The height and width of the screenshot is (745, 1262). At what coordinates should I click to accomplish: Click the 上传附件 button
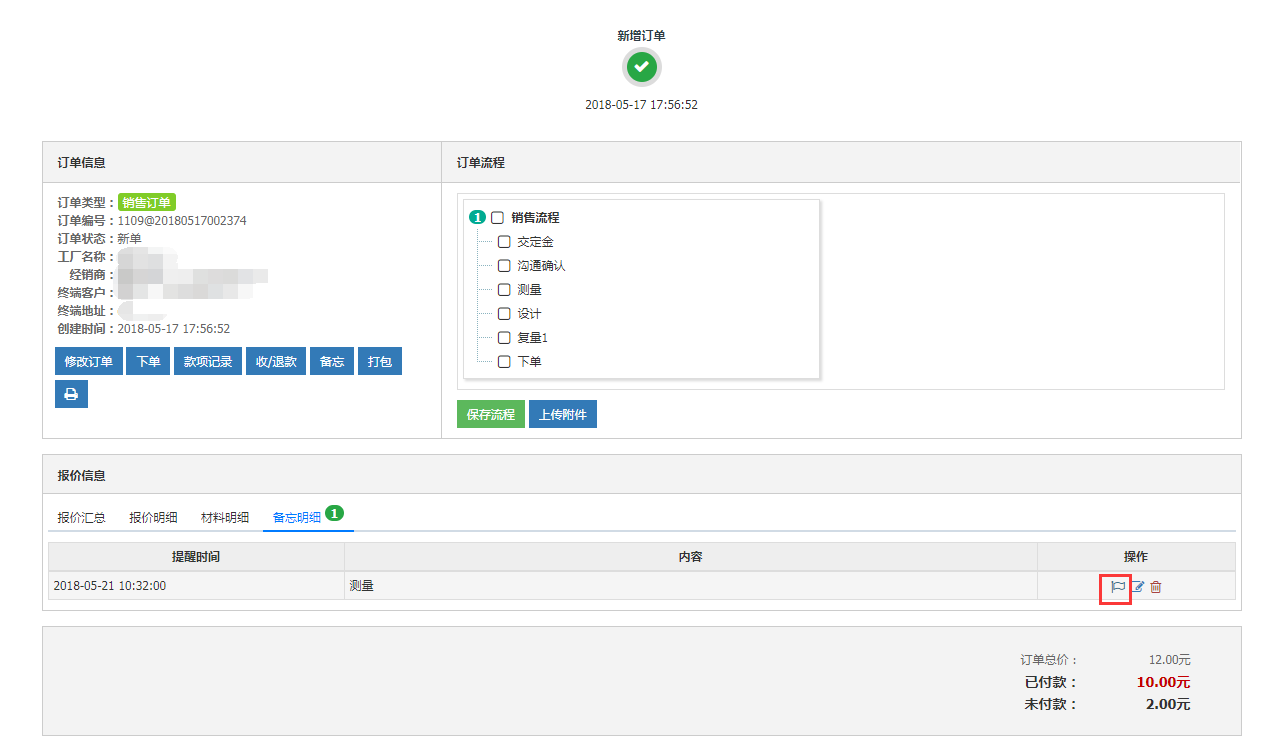click(x=562, y=414)
